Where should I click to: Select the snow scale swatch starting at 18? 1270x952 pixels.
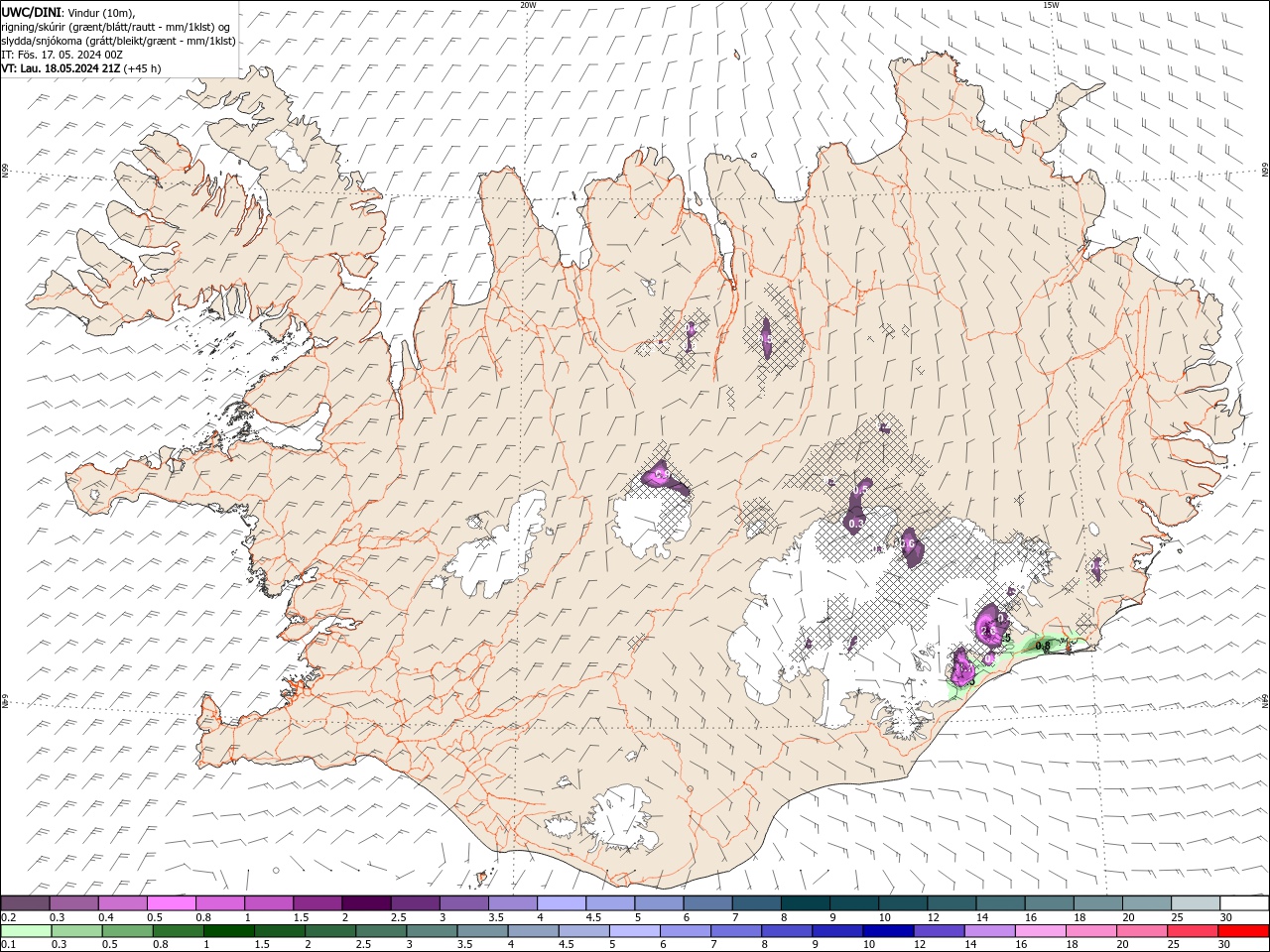pyautogui.click(x=1097, y=903)
